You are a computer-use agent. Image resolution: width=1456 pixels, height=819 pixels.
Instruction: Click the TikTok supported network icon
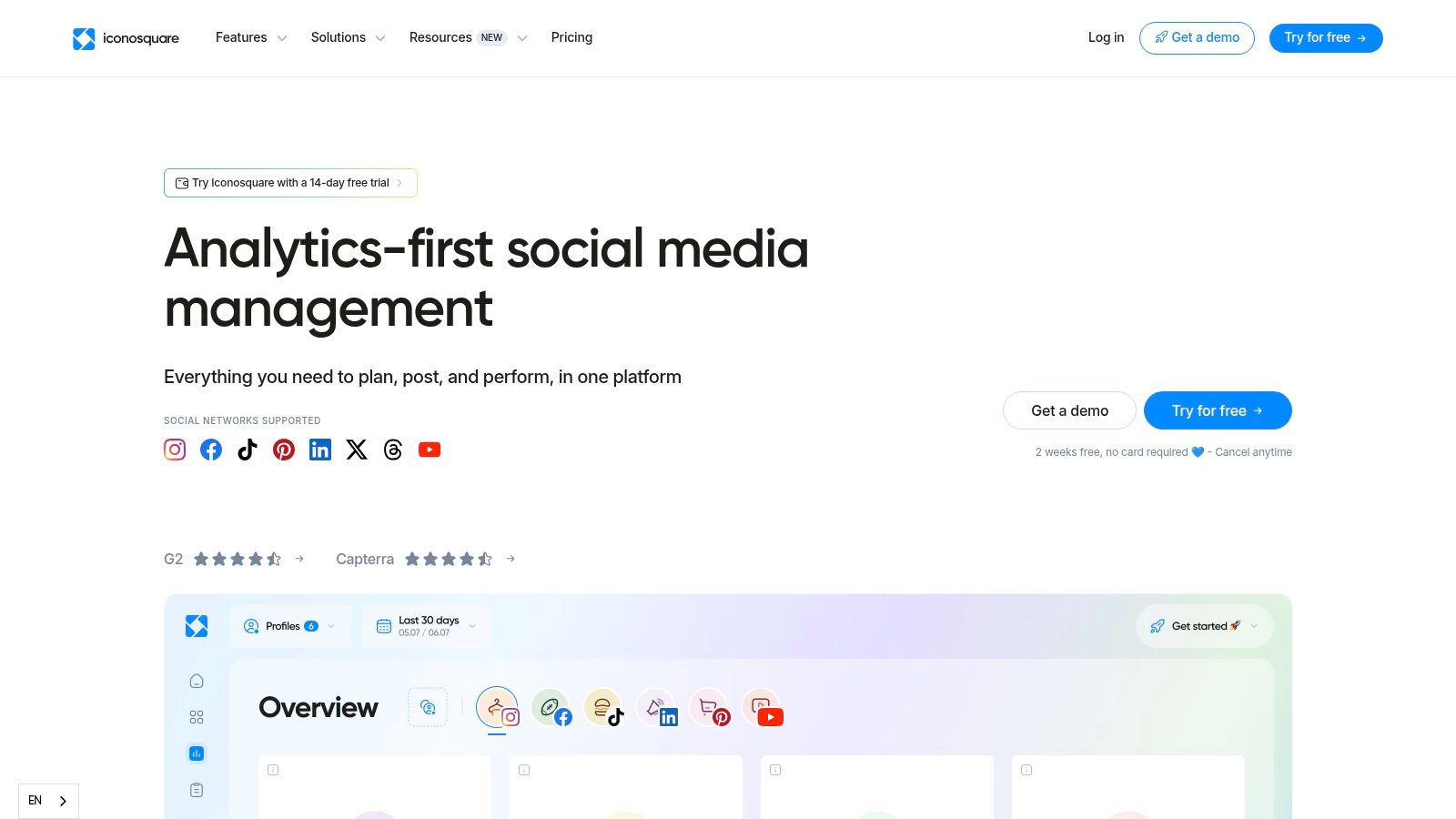click(x=248, y=450)
